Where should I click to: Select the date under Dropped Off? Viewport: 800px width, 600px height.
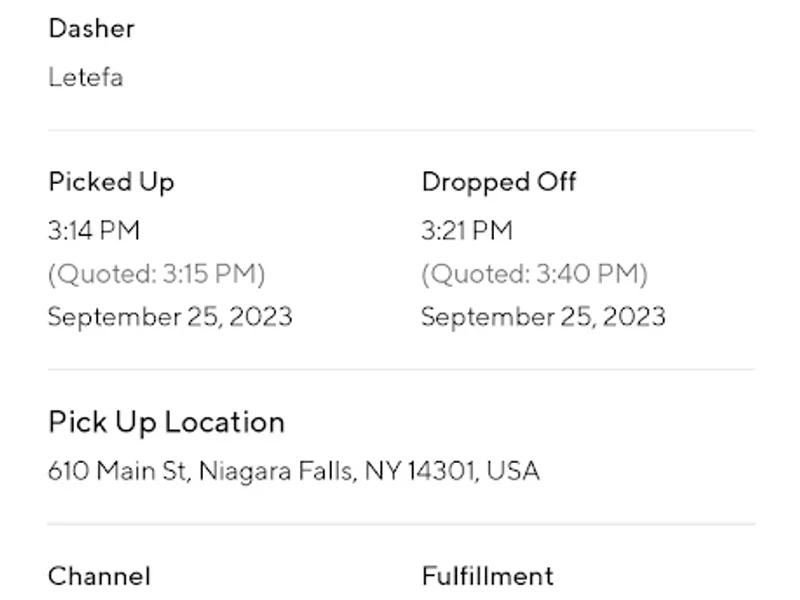pos(543,317)
